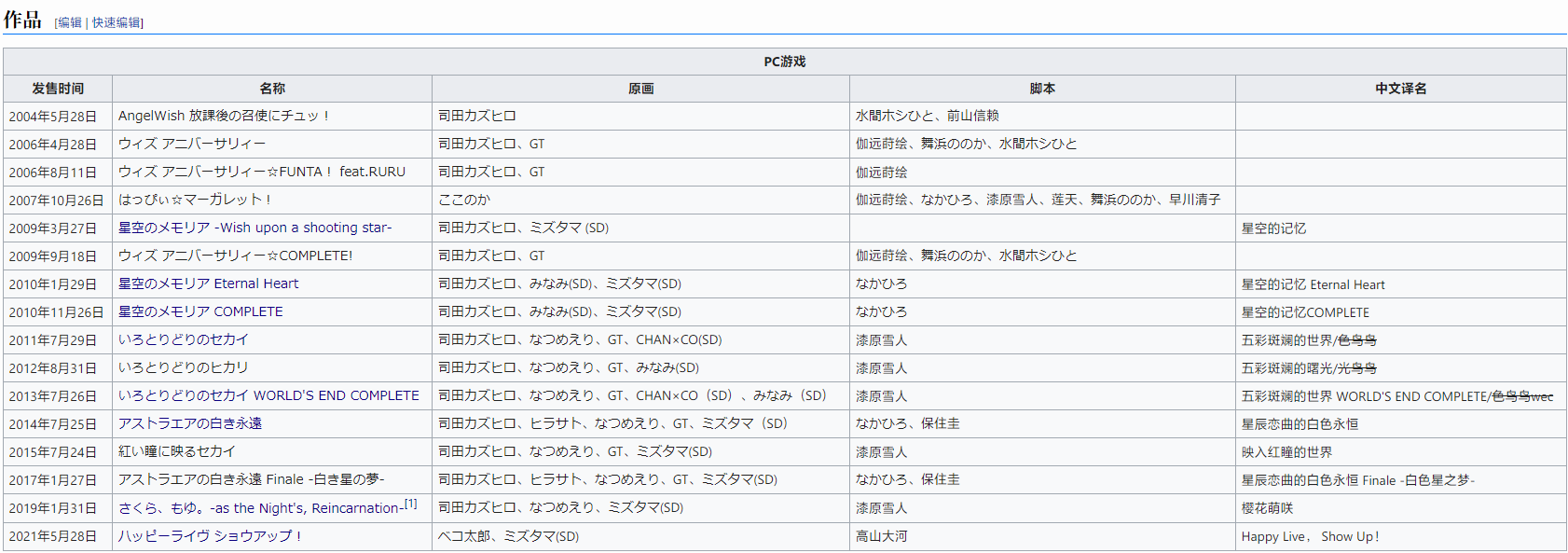Click the 脚本 column header
The width and height of the screenshot is (1568, 553).
pyautogui.click(x=1042, y=89)
